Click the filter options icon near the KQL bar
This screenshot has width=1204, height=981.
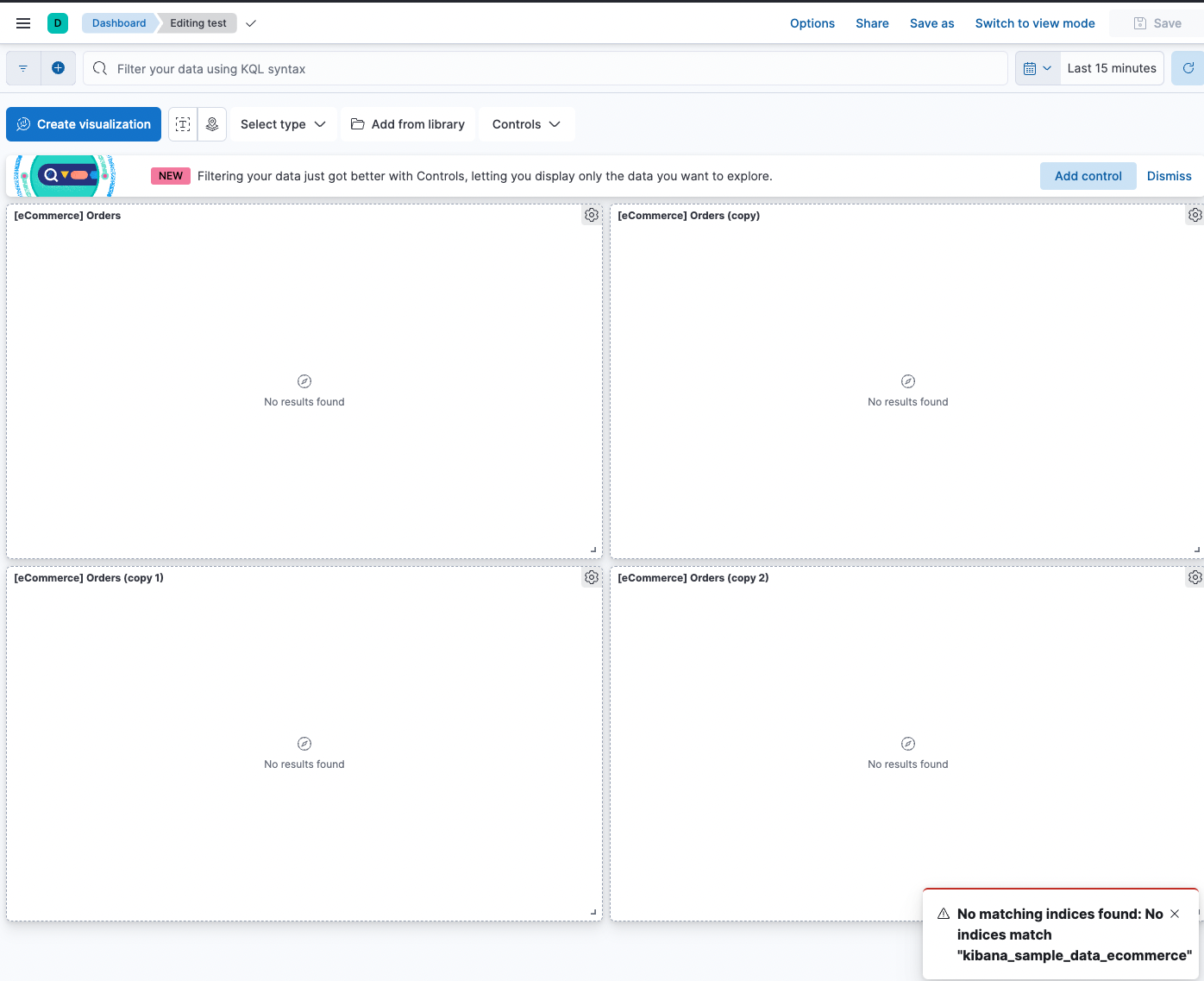(x=22, y=67)
